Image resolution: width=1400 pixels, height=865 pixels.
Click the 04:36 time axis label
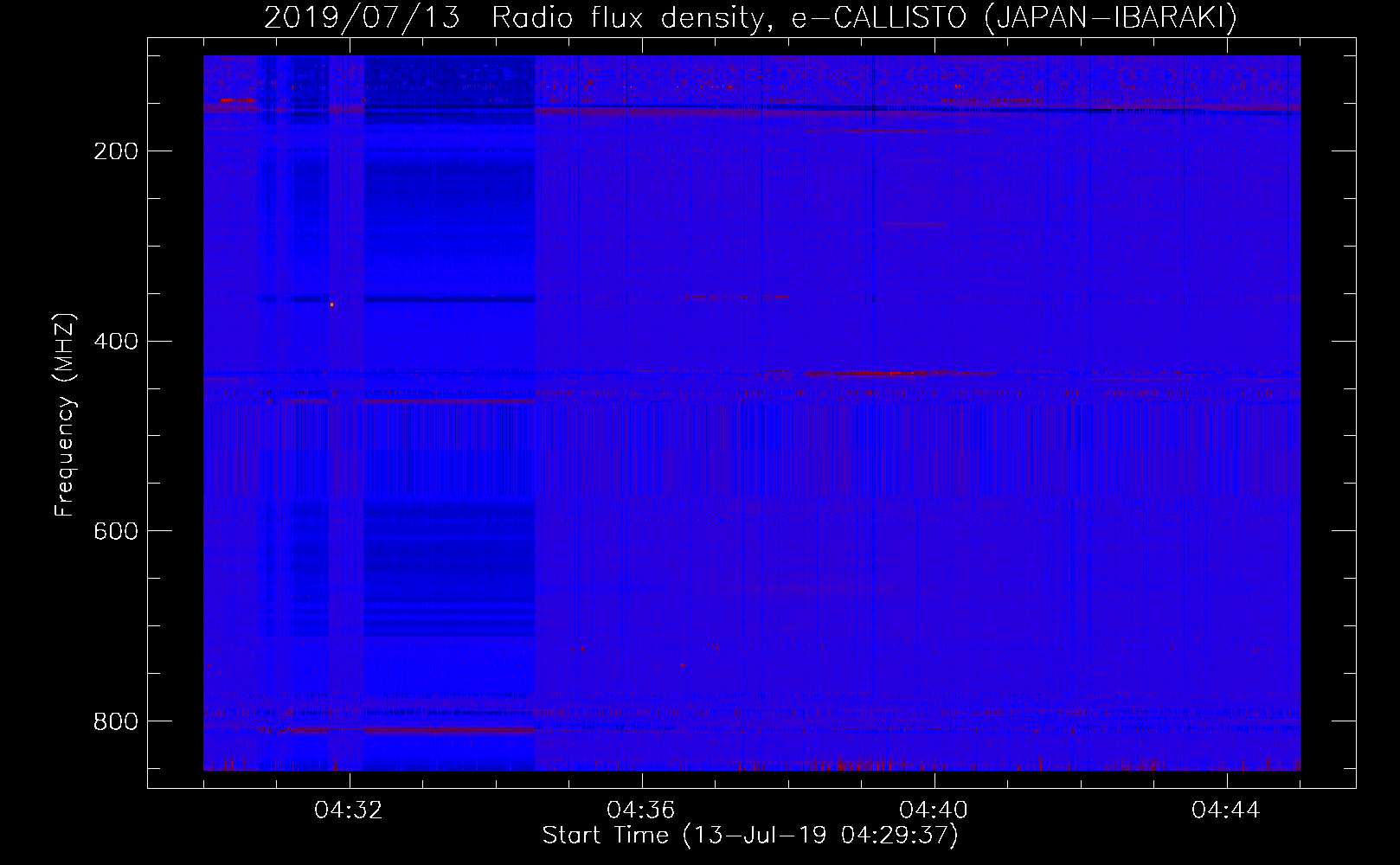(641, 811)
